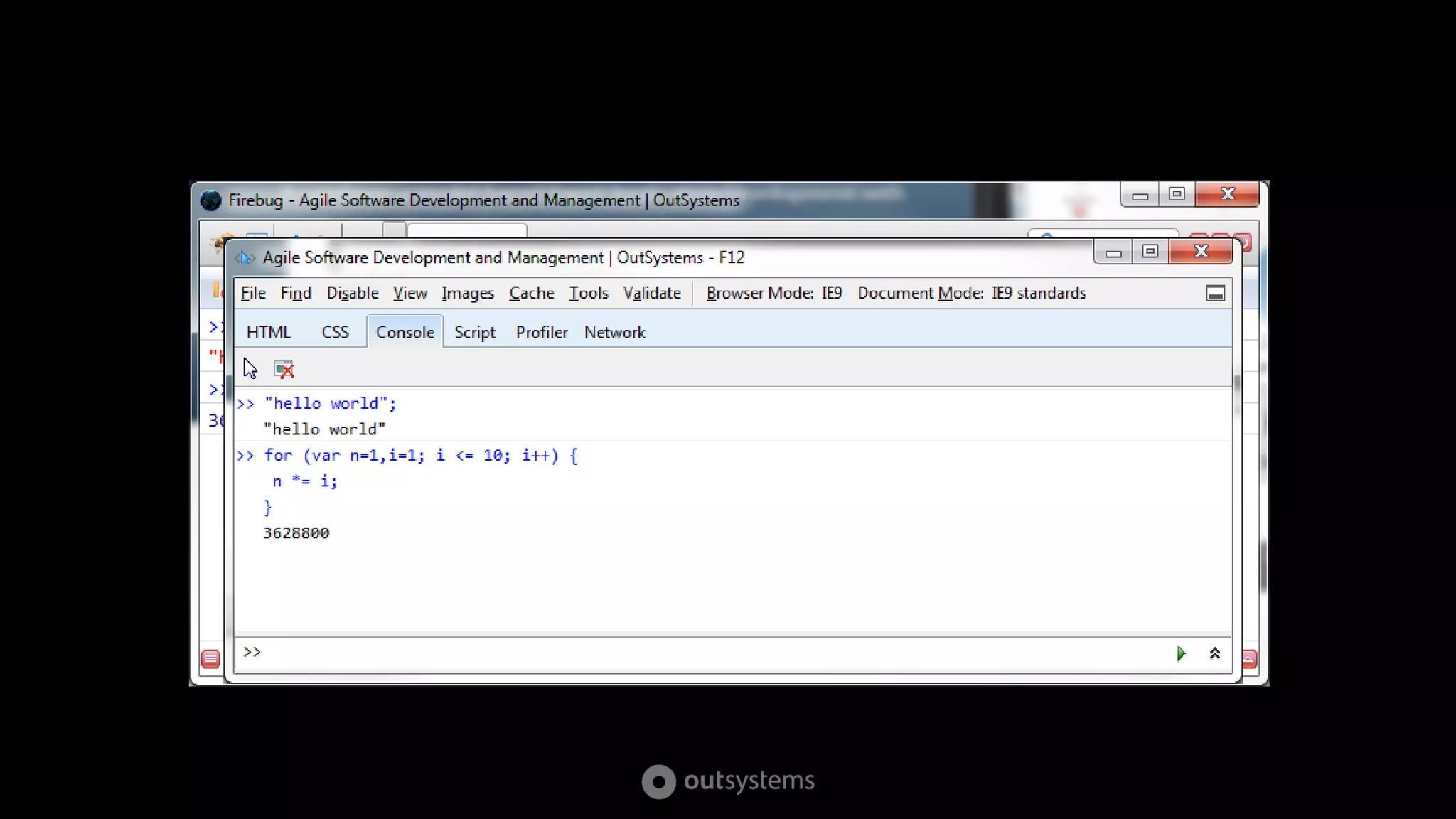The height and width of the screenshot is (819, 1456).
Task: Open Browser Mode: IE9 menu
Action: (x=774, y=294)
